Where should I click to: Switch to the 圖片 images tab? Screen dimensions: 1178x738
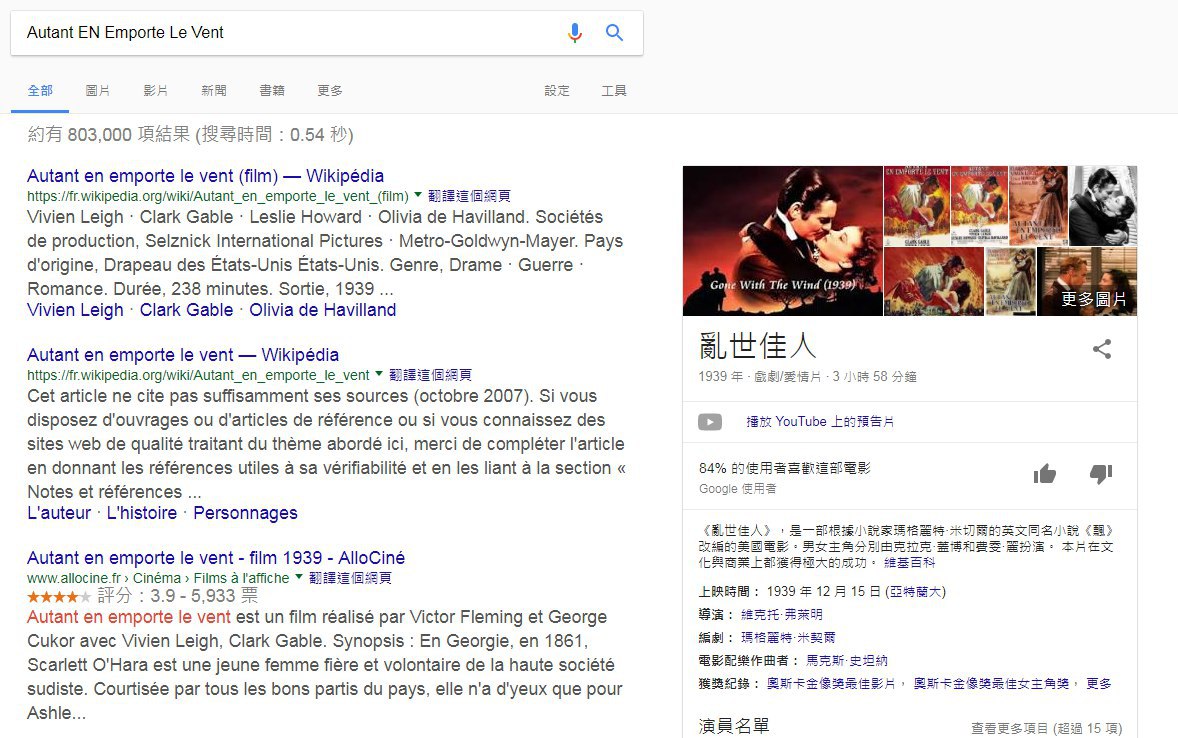98,91
